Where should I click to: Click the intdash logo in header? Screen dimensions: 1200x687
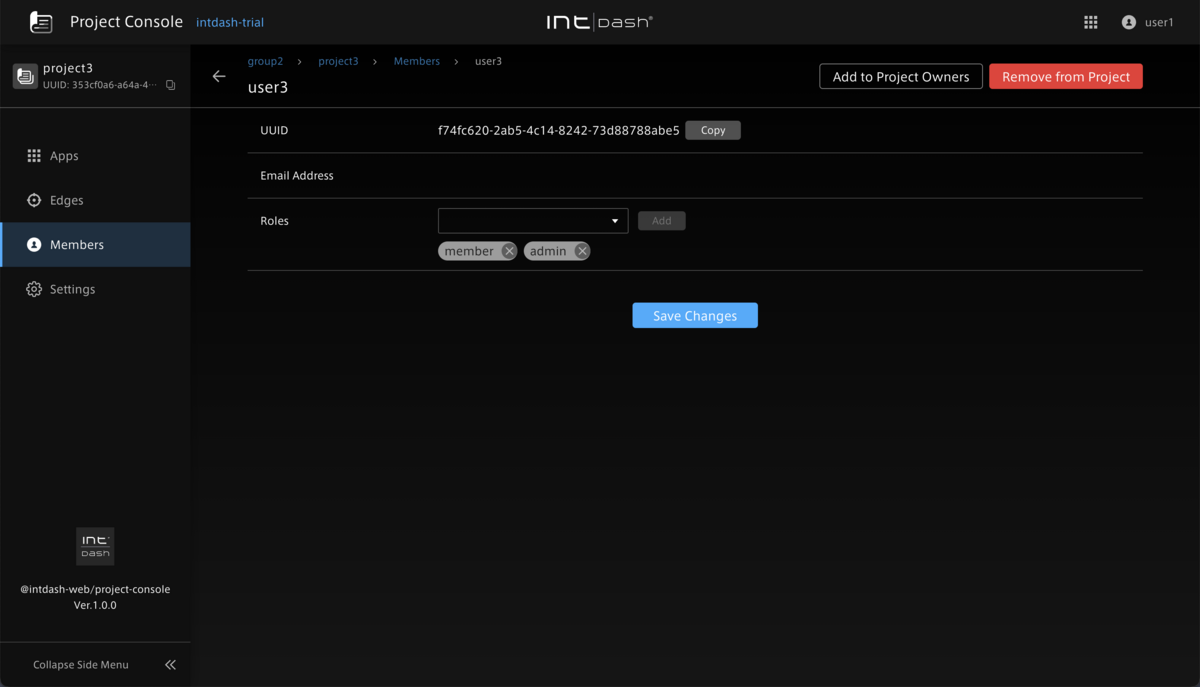[599, 22]
